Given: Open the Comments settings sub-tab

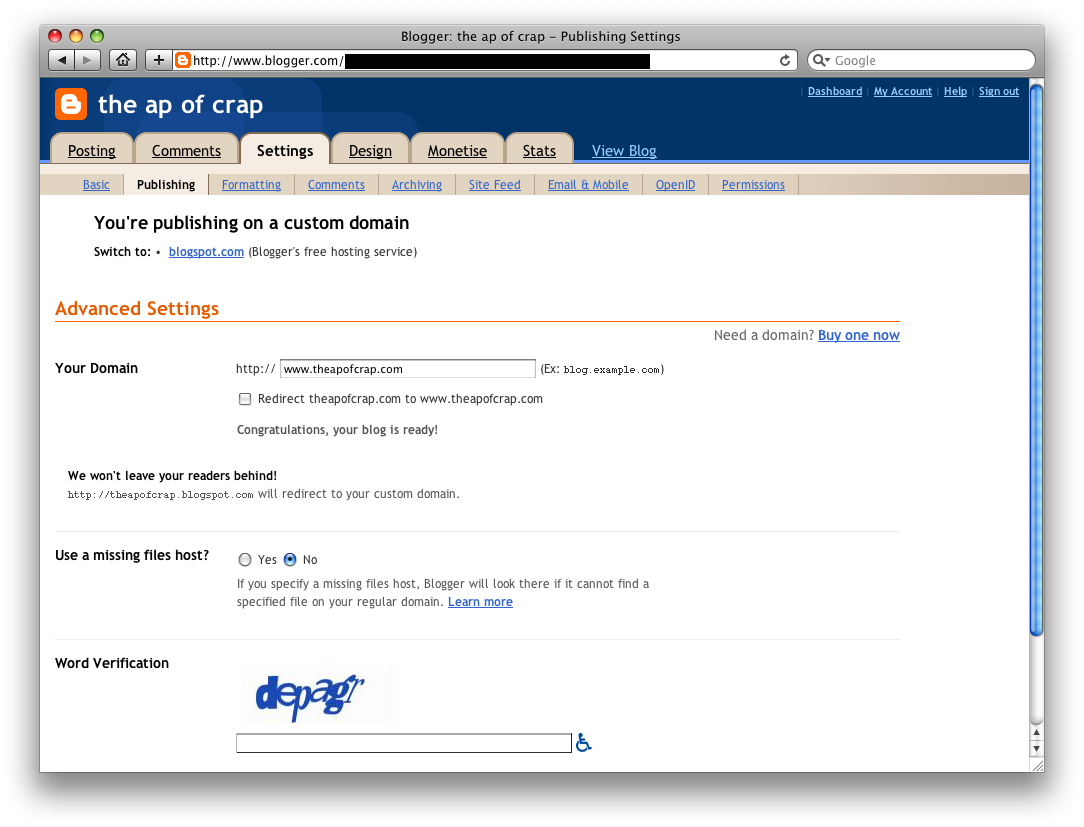Looking at the screenshot, I should click(x=336, y=185).
